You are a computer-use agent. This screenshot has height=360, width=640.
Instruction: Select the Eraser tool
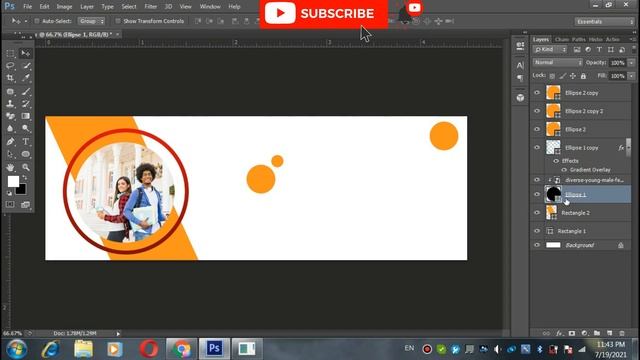coord(10,116)
